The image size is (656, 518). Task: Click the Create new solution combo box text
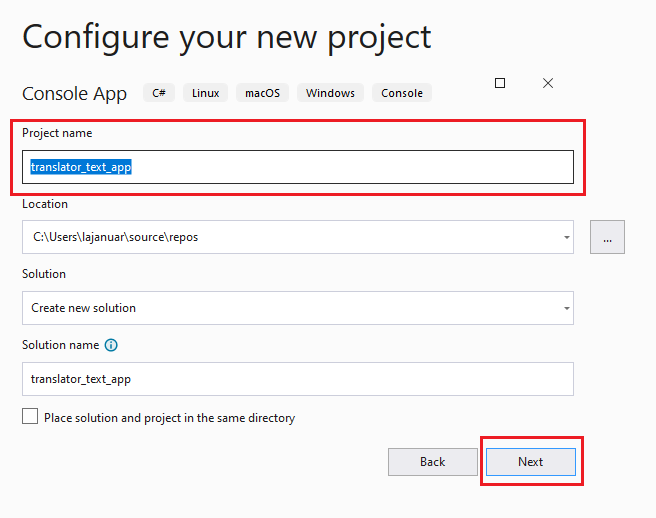click(x=84, y=308)
